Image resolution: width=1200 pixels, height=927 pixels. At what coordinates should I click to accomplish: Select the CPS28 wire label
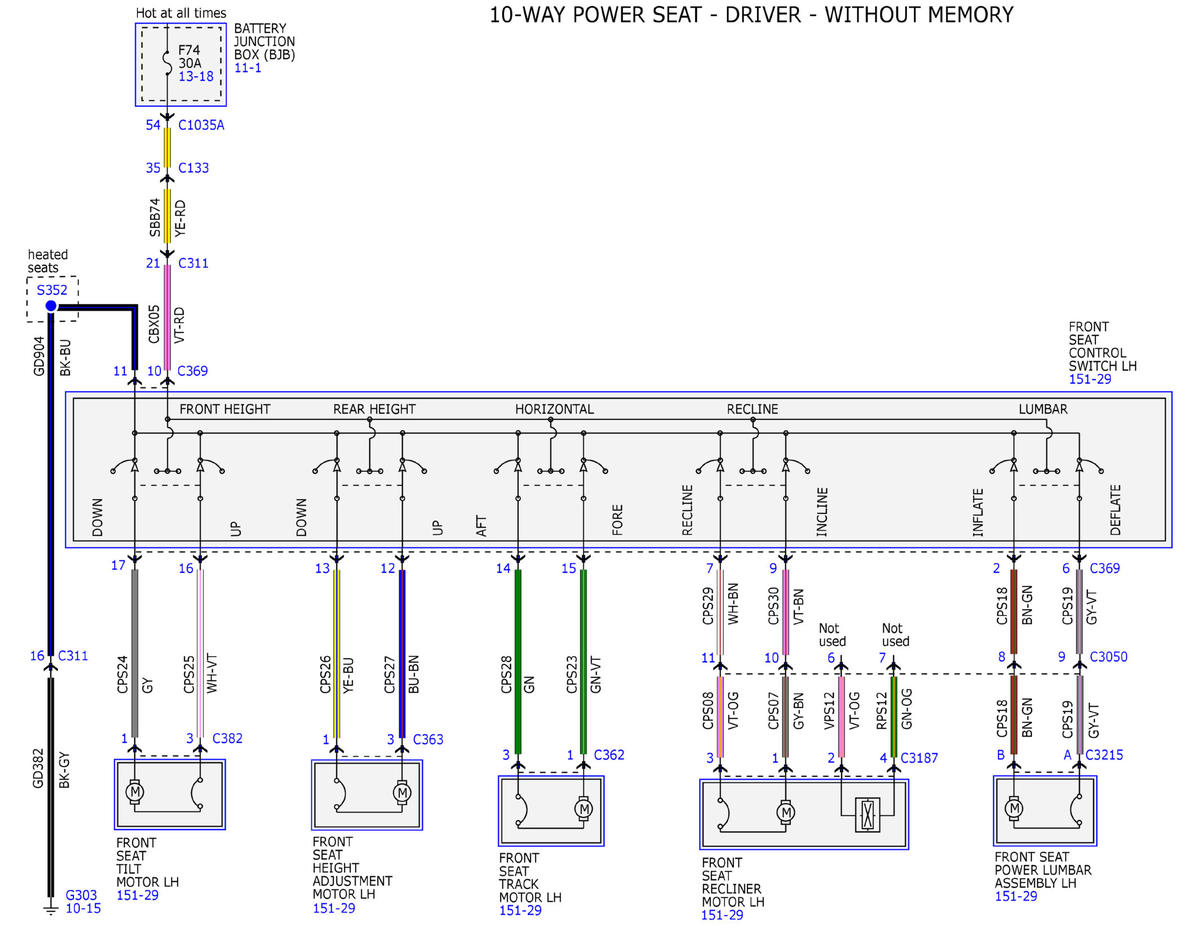coord(505,674)
